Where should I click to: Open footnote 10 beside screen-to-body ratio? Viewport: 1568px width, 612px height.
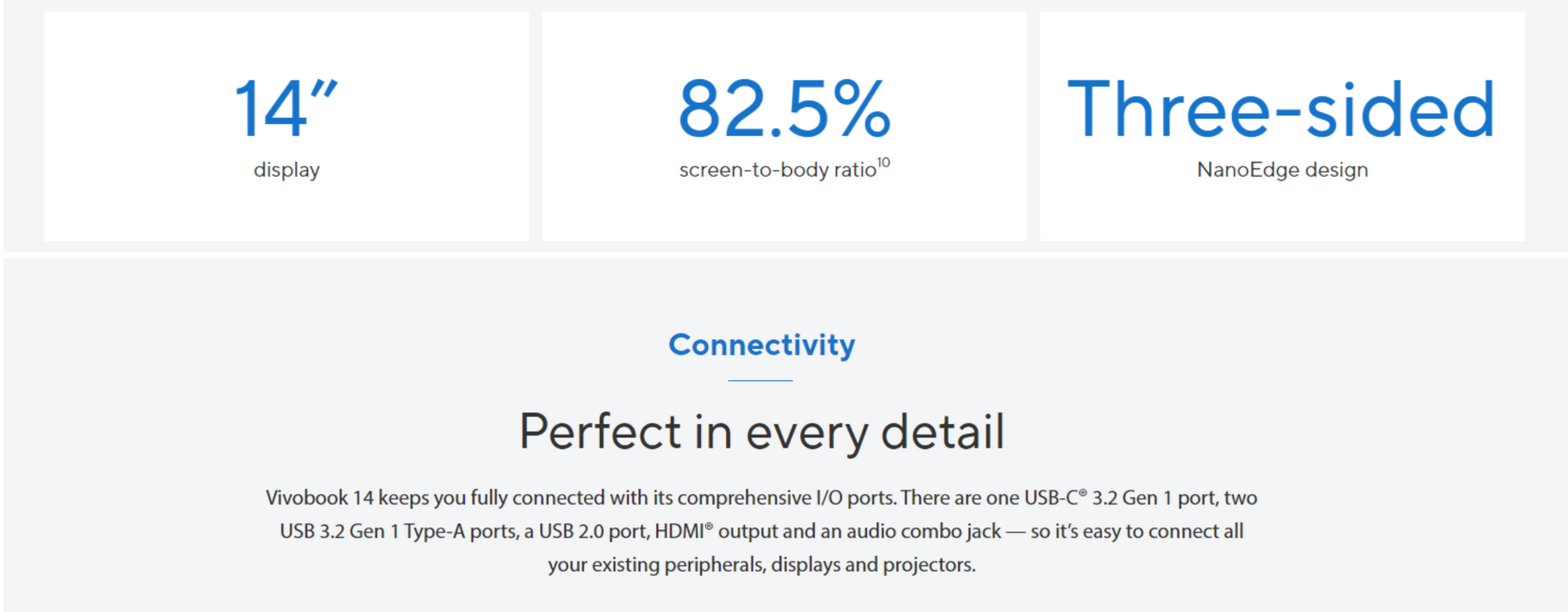point(884,163)
